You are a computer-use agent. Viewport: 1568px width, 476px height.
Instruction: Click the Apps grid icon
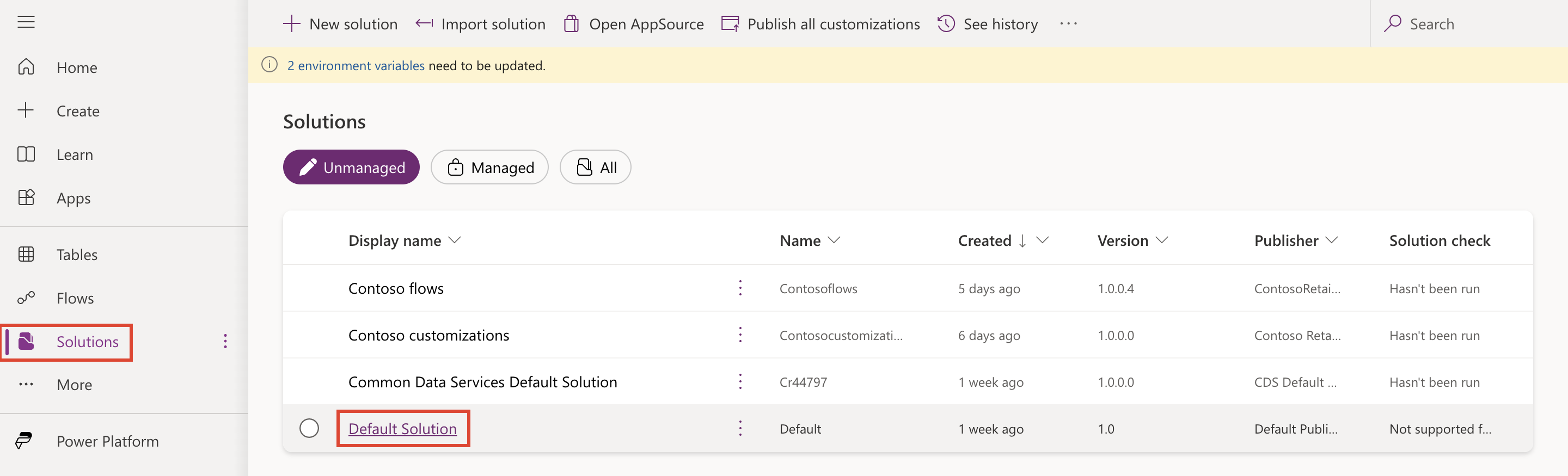point(26,197)
